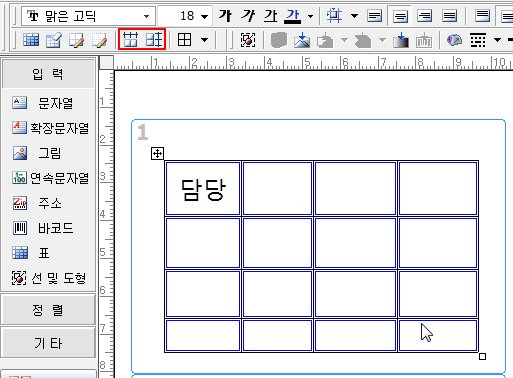Open the 정렬 panel section

pyautogui.click(x=48, y=310)
